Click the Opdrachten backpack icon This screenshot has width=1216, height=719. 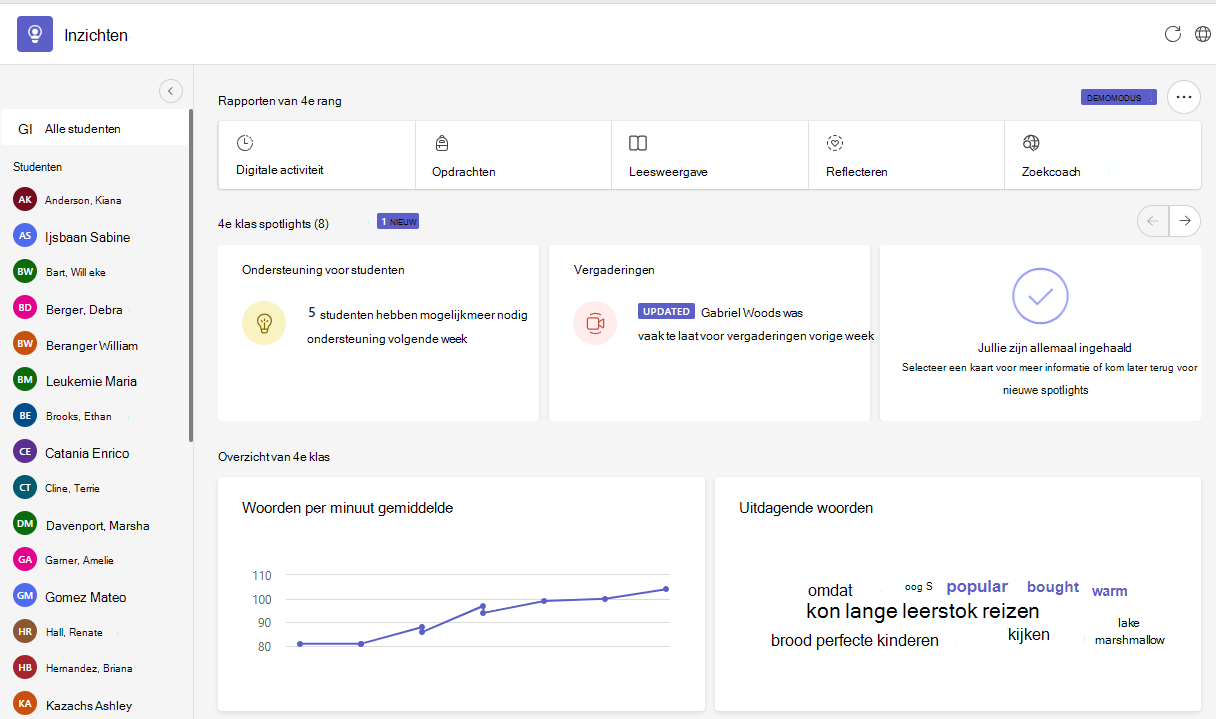point(441,143)
